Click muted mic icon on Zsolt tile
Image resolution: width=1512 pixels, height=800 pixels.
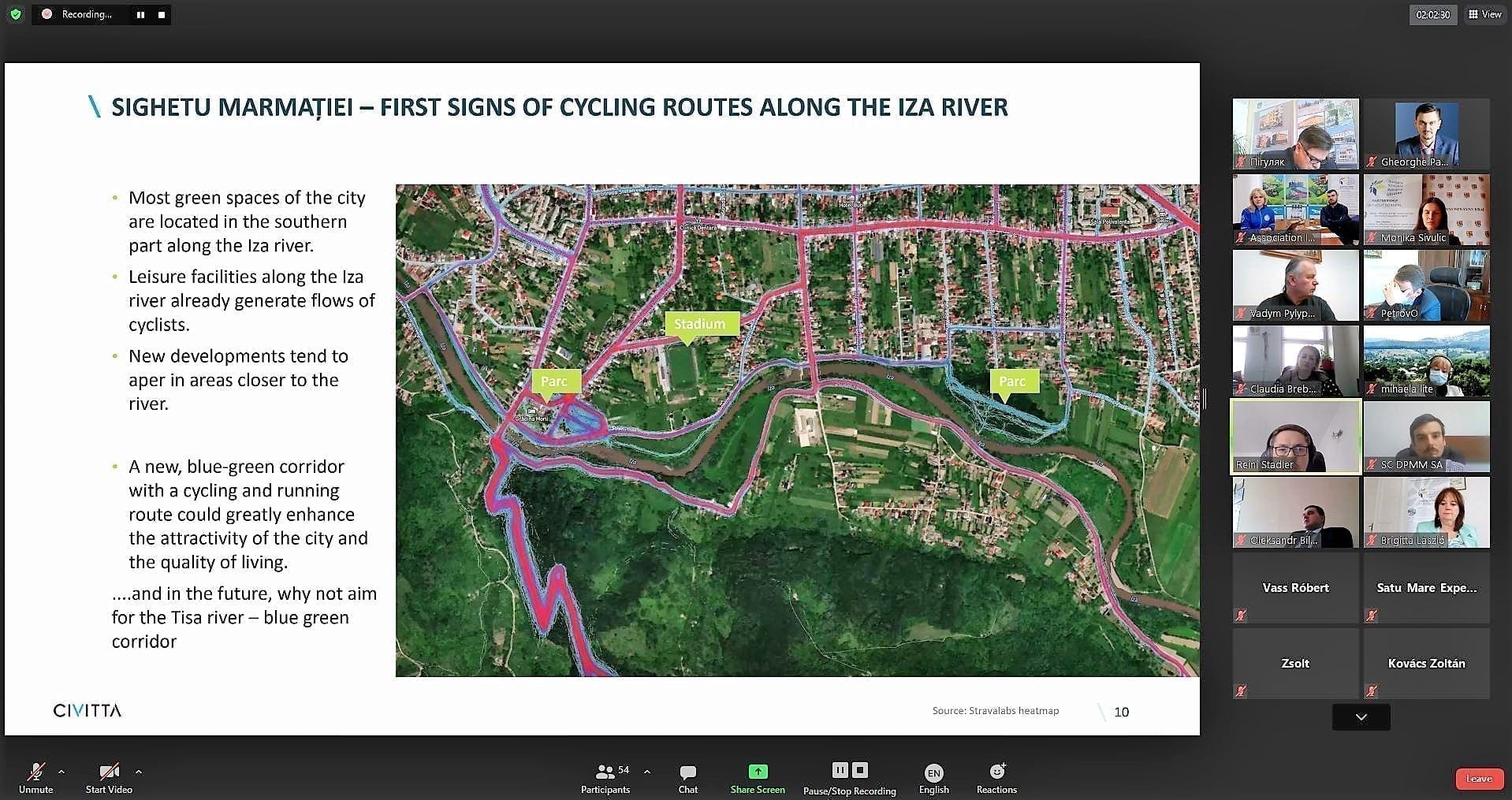[1241, 690]
